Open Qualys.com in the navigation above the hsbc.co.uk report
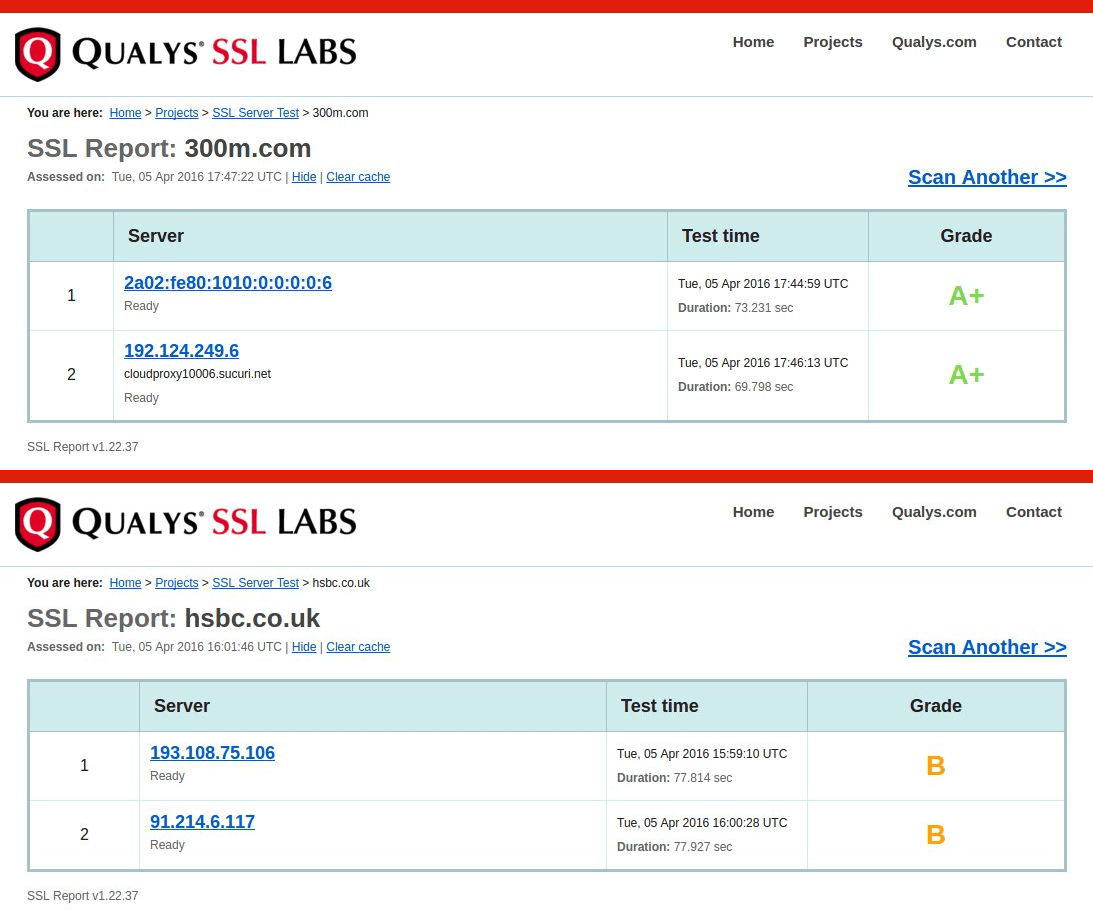The image size is (1093, 920). (934, 512)
